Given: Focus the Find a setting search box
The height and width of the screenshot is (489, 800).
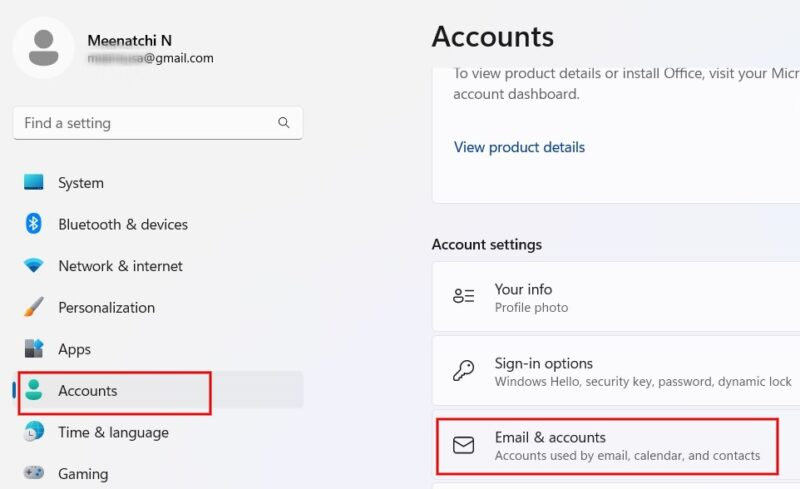Looking at the screenshot, I should point(158,123).
